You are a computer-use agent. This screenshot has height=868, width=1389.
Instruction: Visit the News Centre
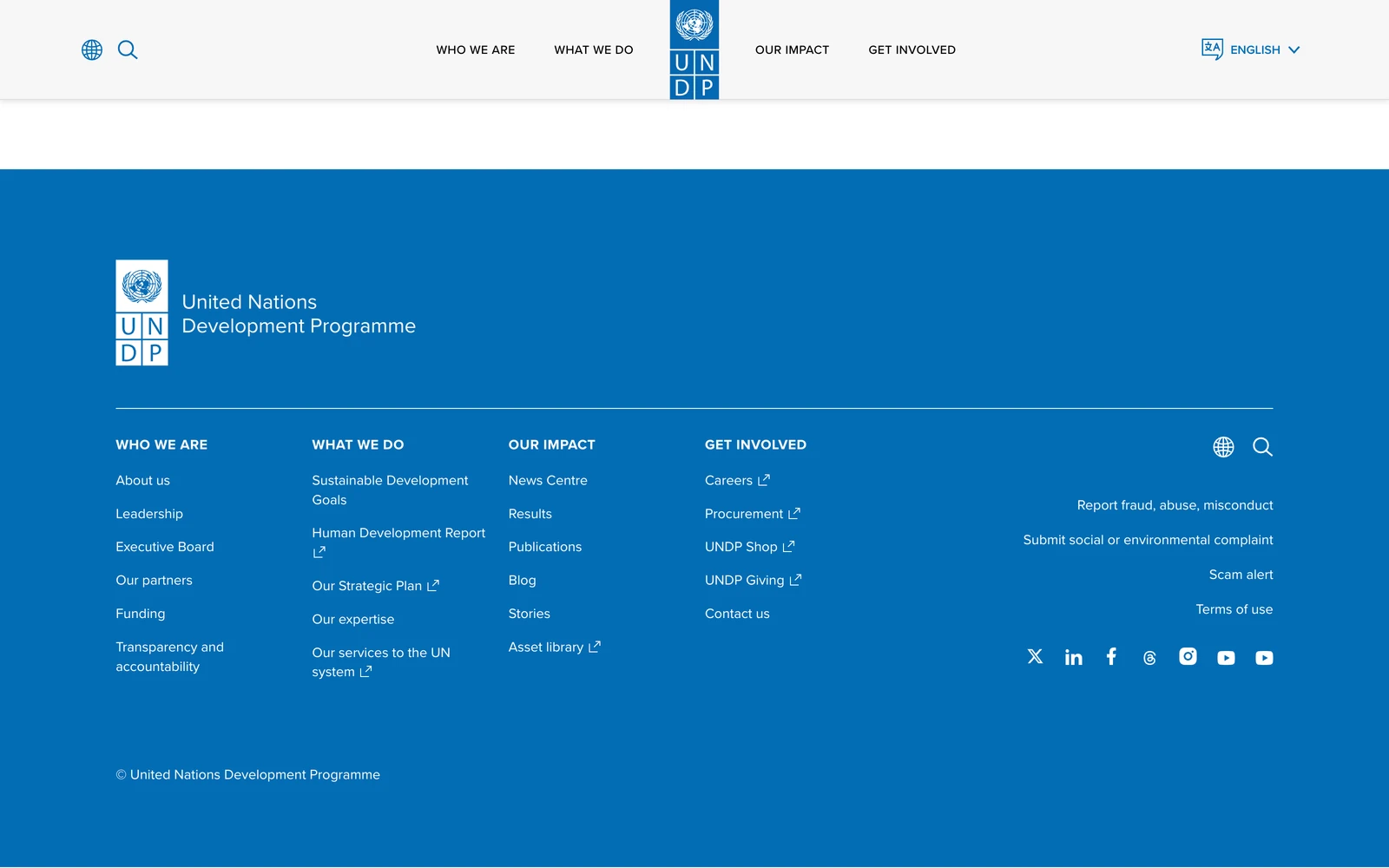click(x=548, y=480)
